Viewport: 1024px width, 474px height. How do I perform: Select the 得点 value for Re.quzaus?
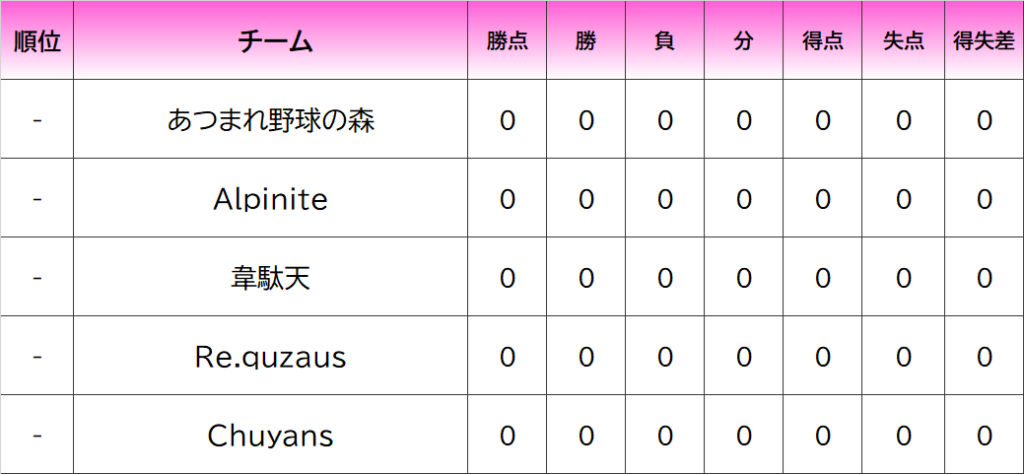823,357
